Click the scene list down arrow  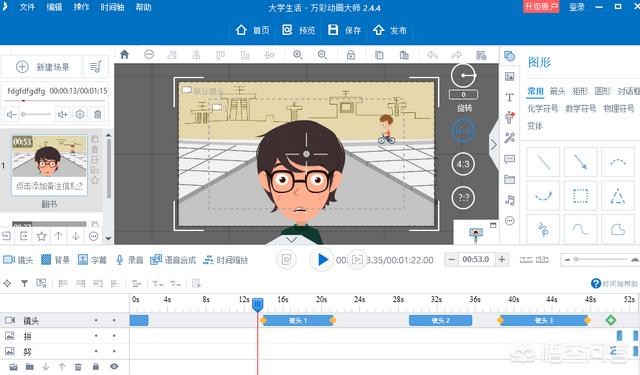point(108,238)
